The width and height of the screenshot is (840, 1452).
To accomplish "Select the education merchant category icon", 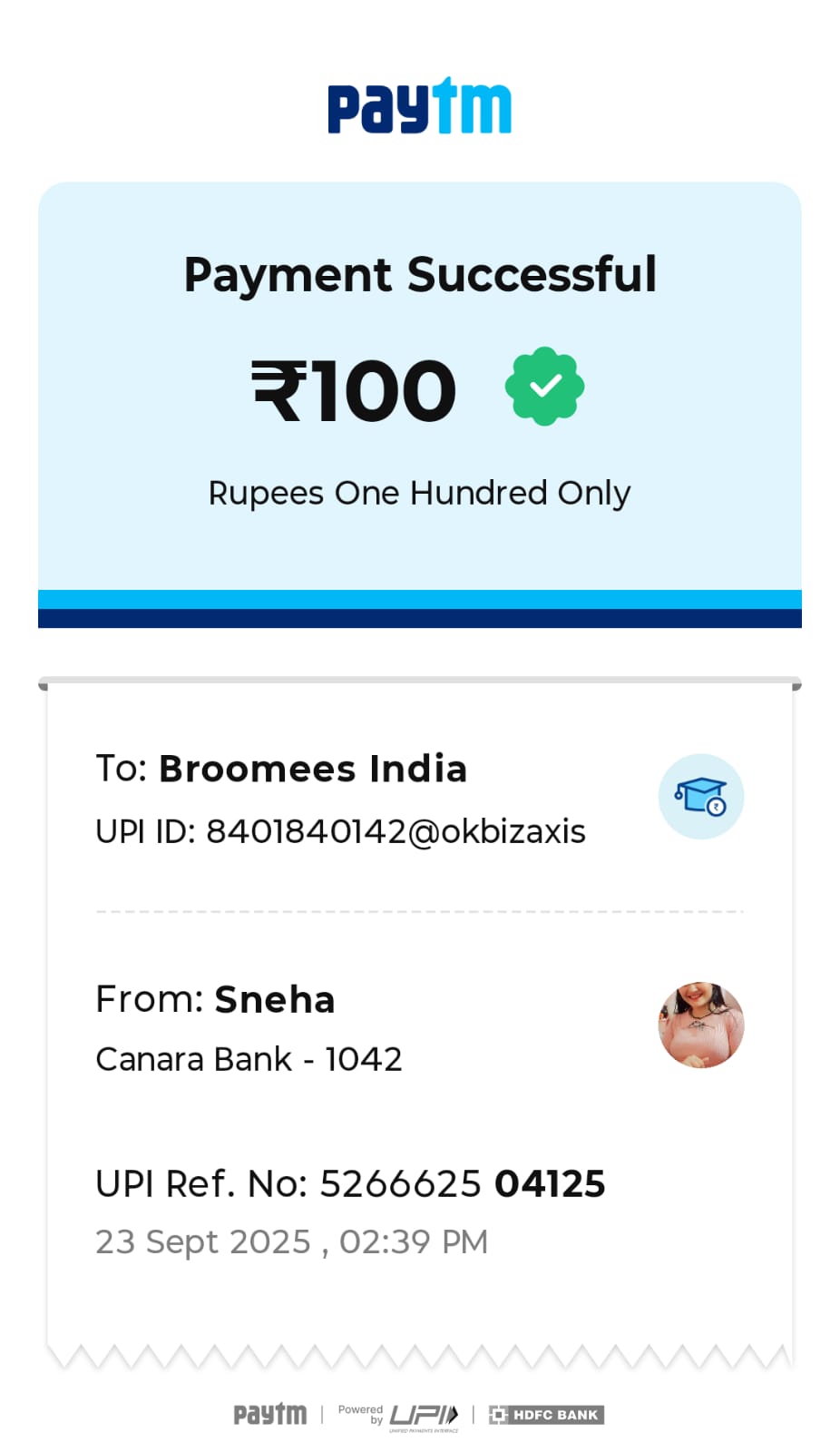I will click(x=701, y=796).
